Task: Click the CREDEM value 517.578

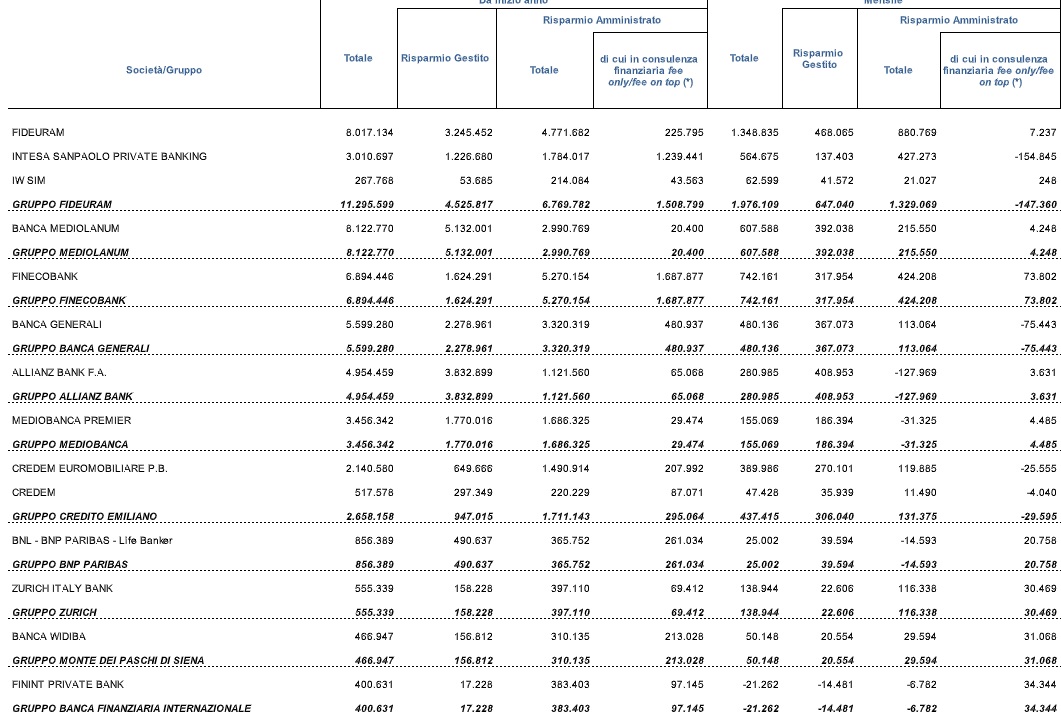Action: [374, 493]
